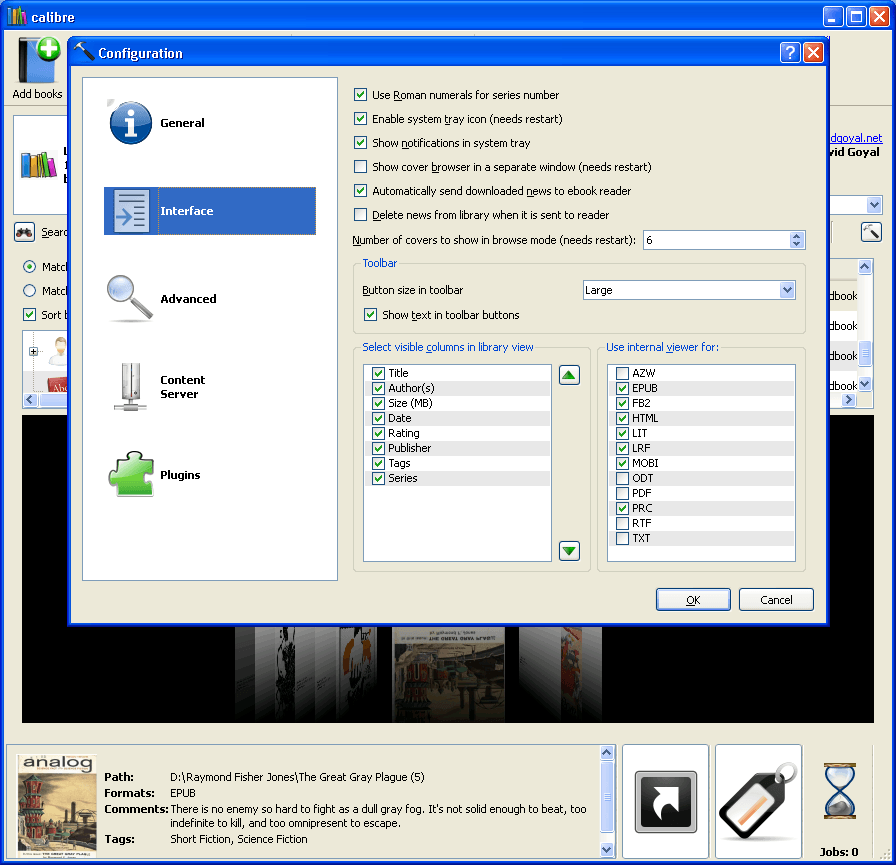Screen dimensions: 896x865
Task: Move selected column down with green arrow
Action: coord(569,550)
